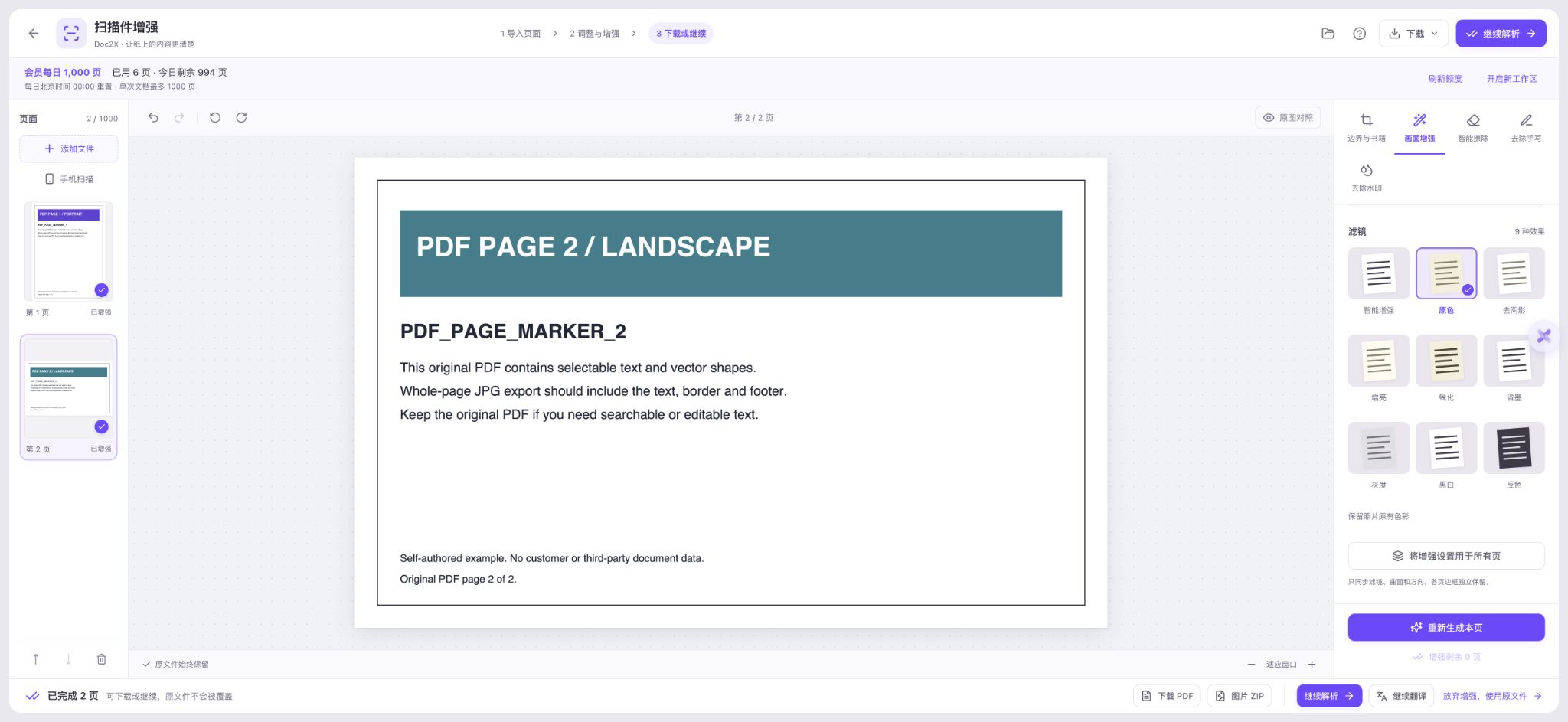1568x722 pixels.
Task: Apply 反色 filter
Action: pyautogui.click(x=1514, y=448)
